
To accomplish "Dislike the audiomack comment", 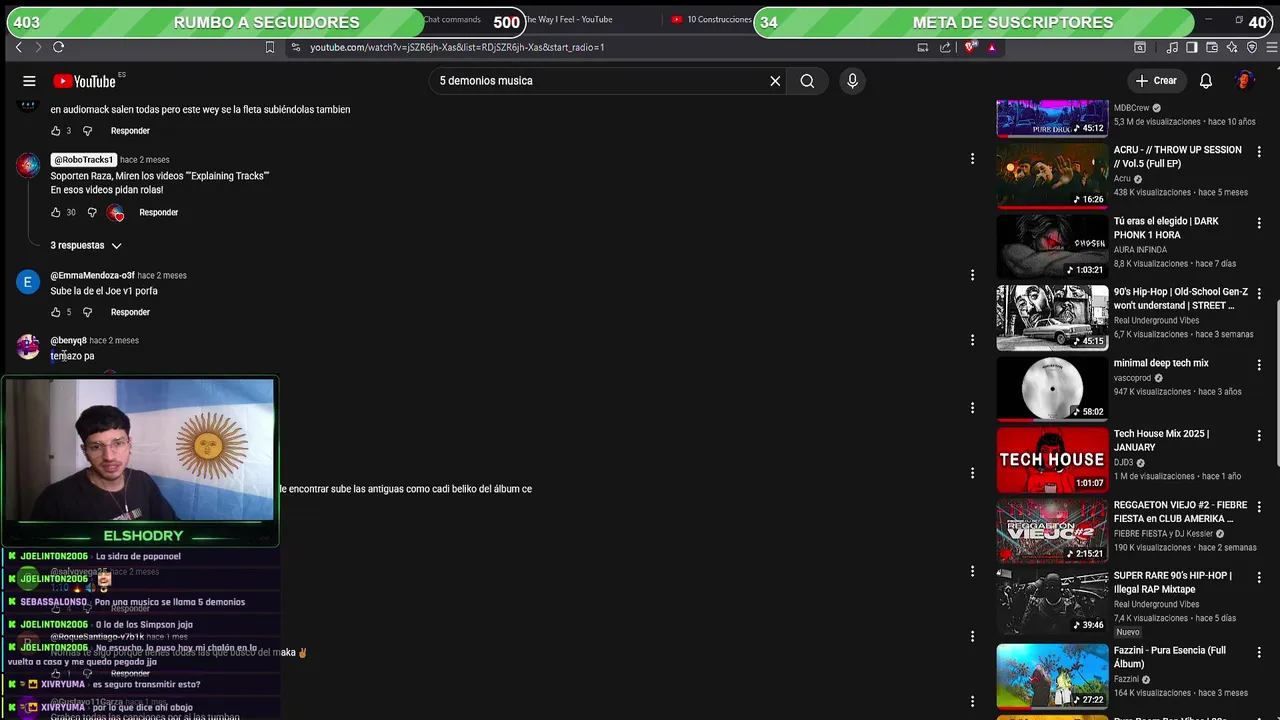I will pos(87,131).
